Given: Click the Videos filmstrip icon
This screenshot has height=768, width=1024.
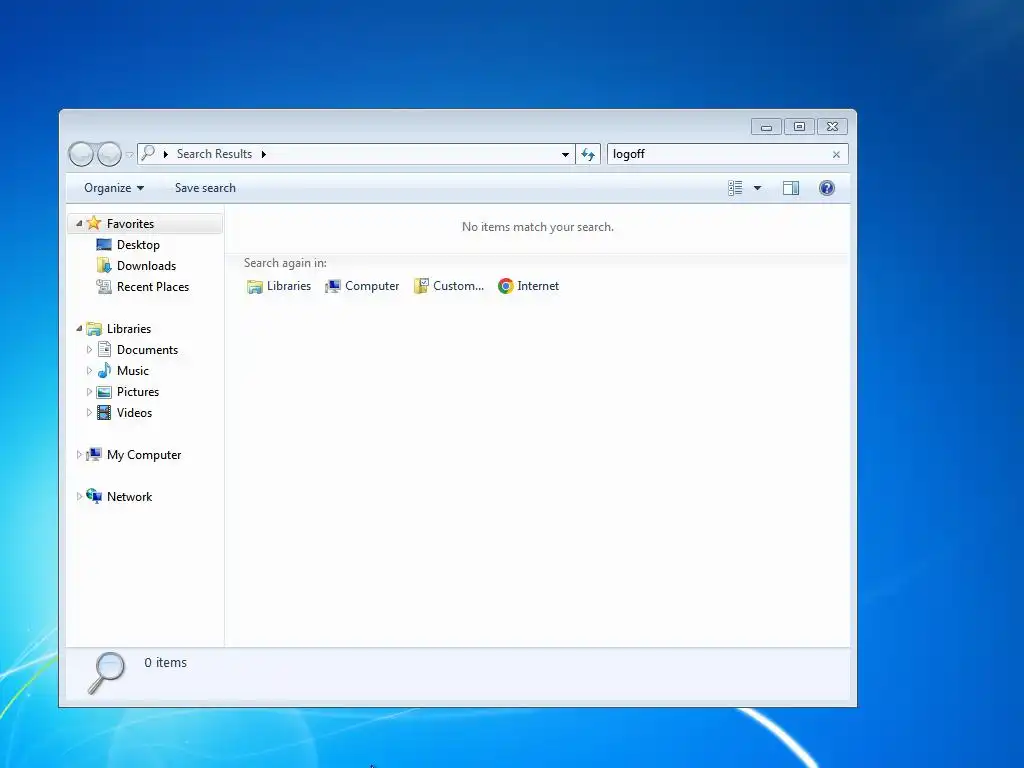Looking at the screenshot, I should coord(104,413).
